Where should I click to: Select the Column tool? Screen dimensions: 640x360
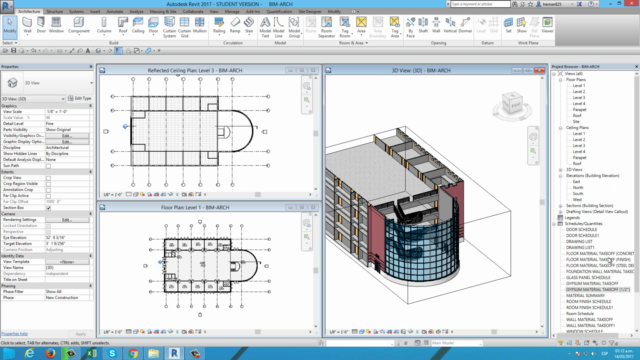coord(104,25)
